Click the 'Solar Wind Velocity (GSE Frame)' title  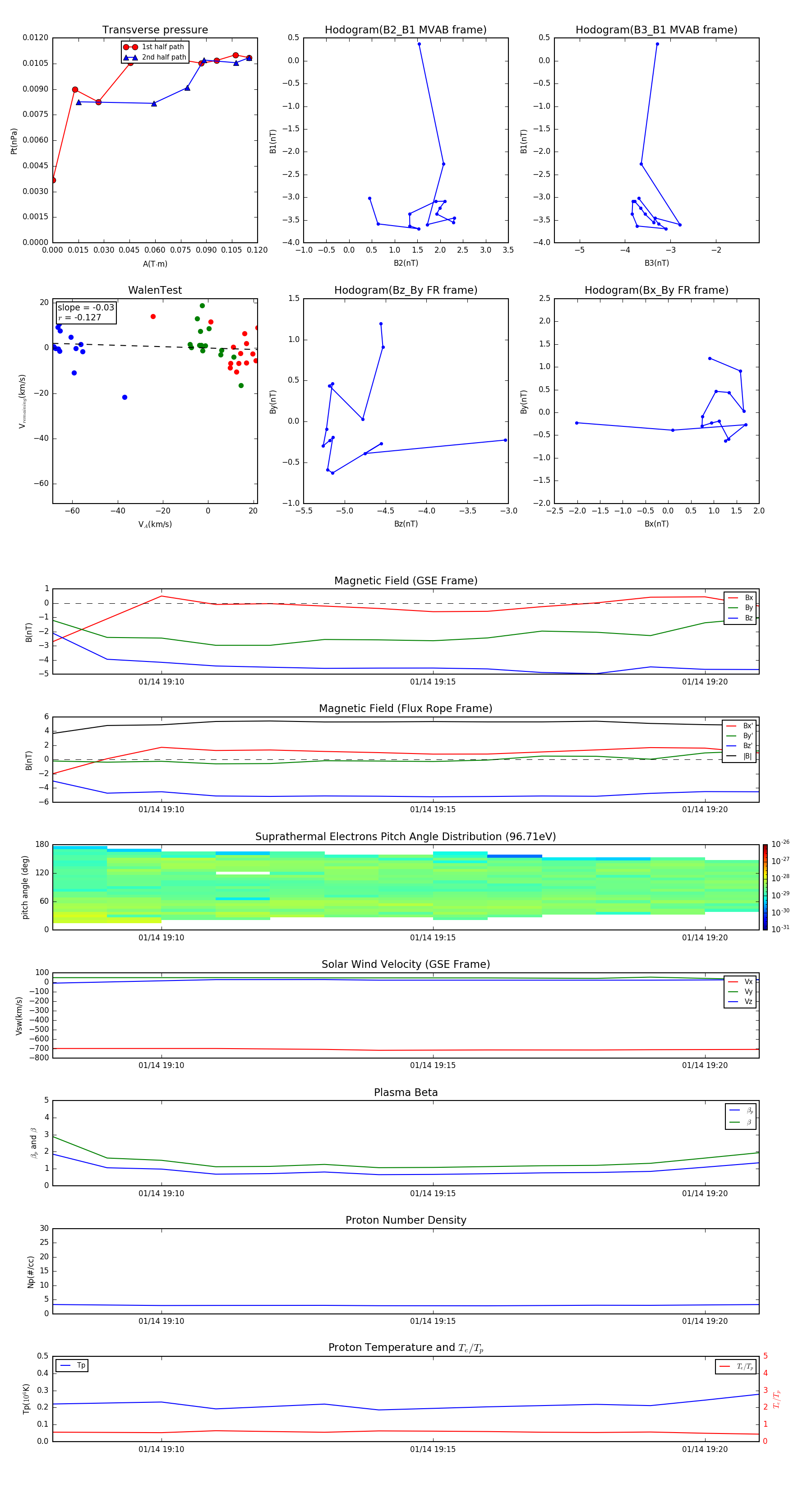(406, 964)
